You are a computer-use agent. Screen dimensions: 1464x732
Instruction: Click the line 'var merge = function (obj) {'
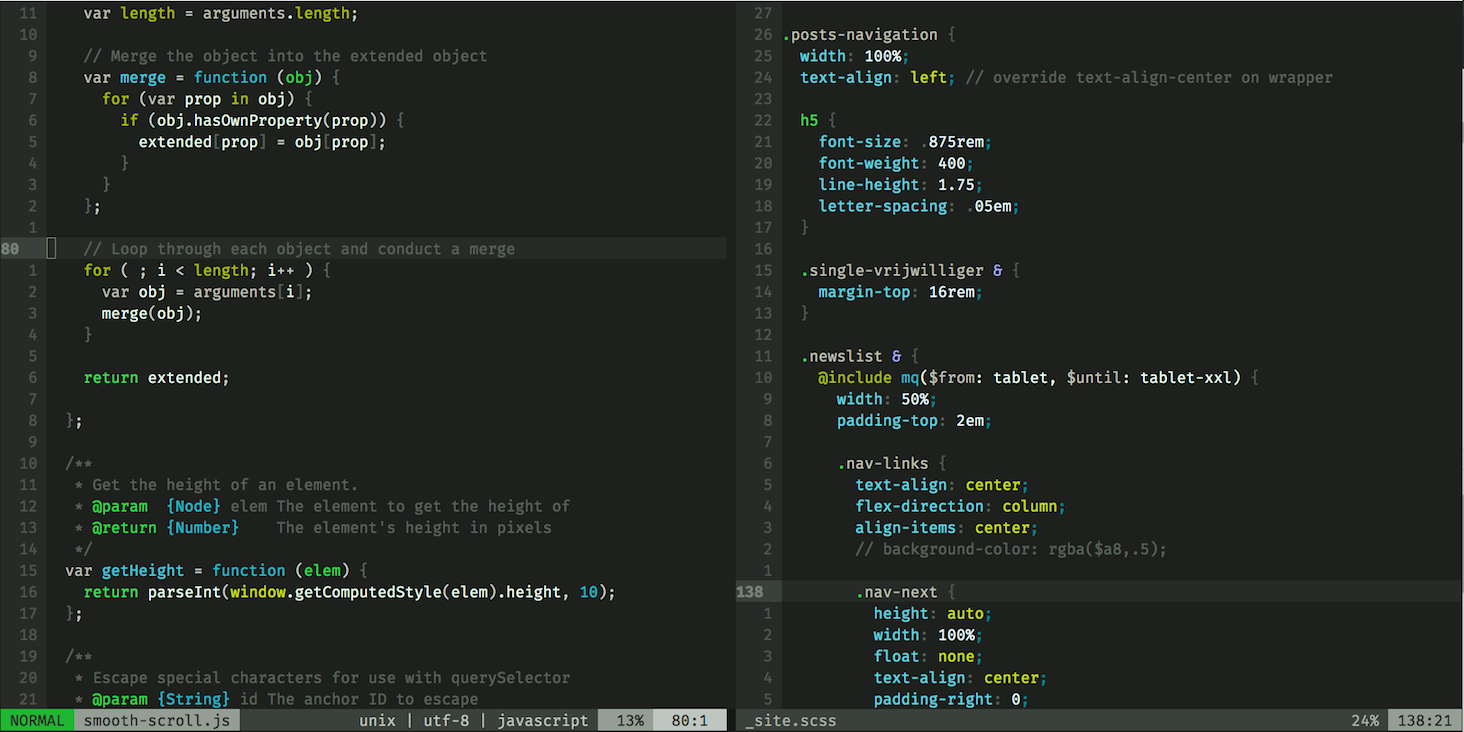(212, 77)
